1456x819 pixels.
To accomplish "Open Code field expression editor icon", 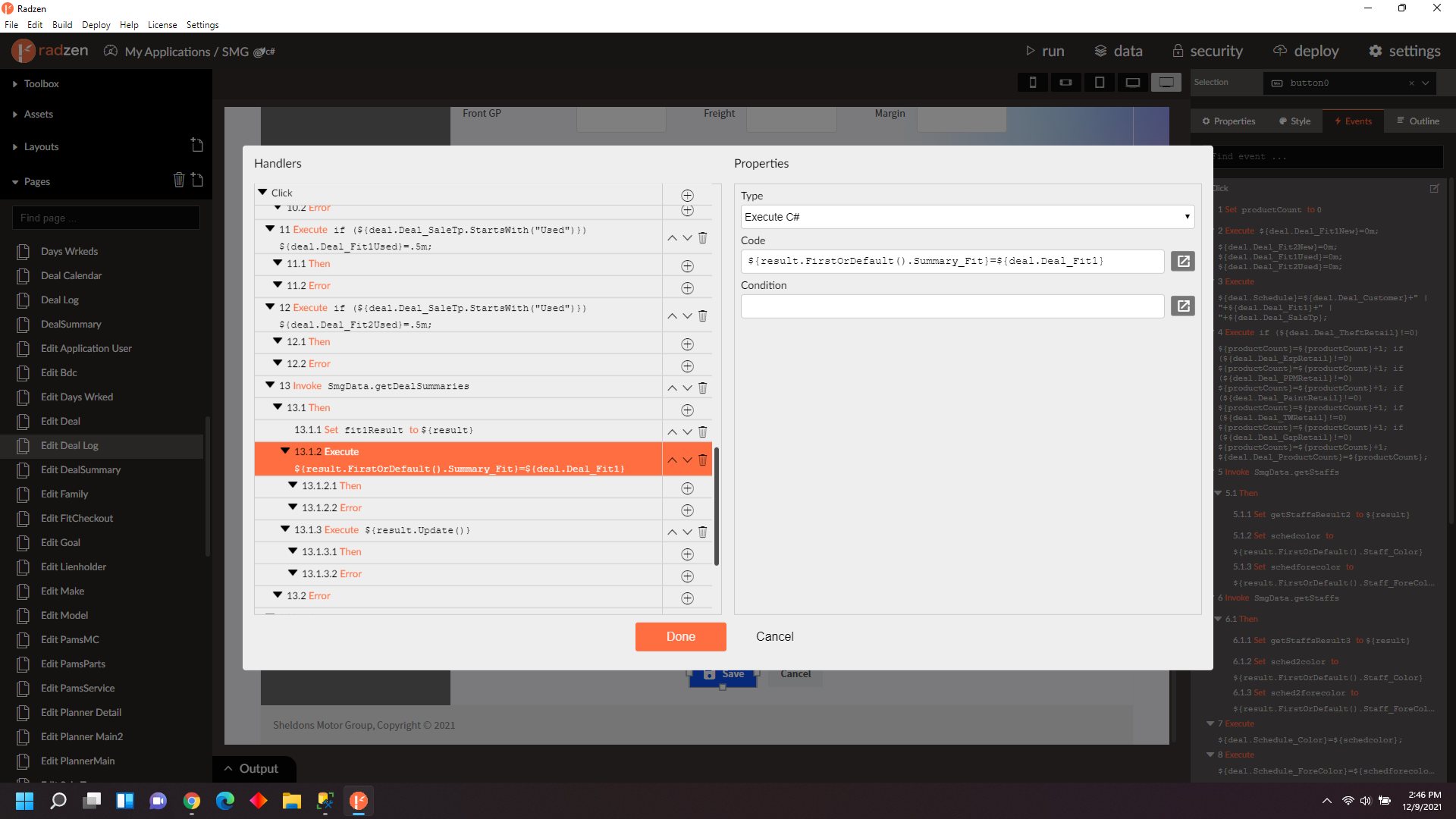I will [1182, 262].
